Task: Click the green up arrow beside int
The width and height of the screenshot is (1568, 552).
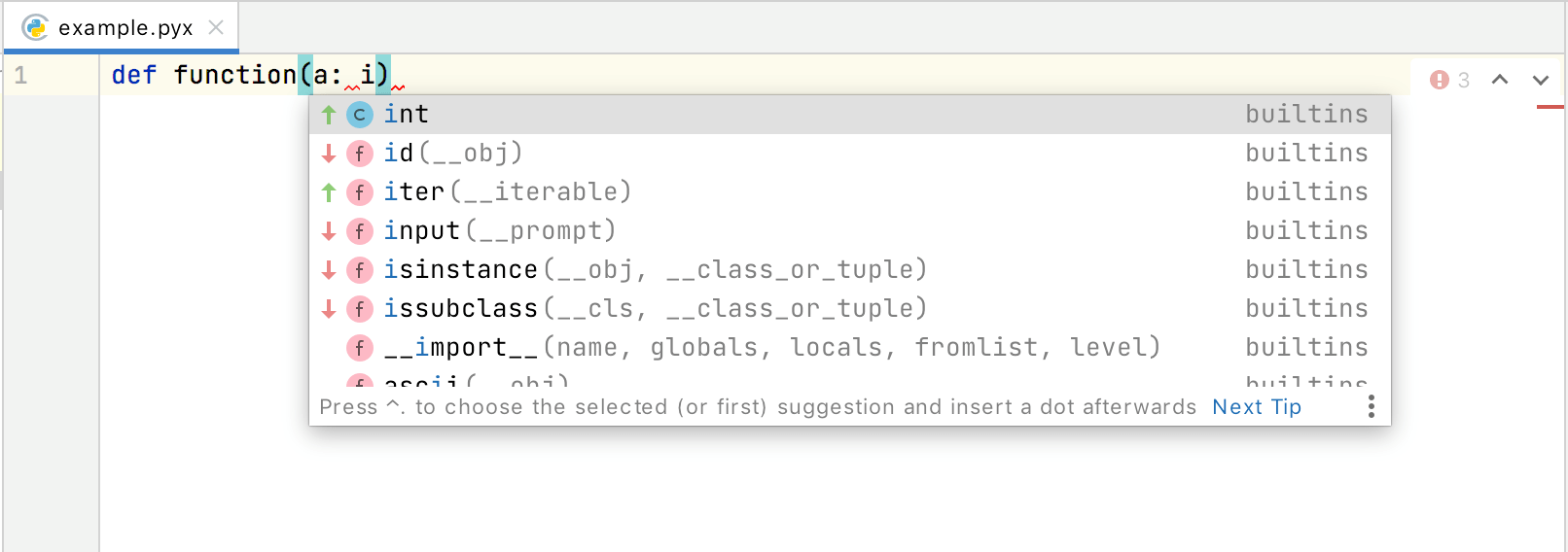Action: [329, 115]
